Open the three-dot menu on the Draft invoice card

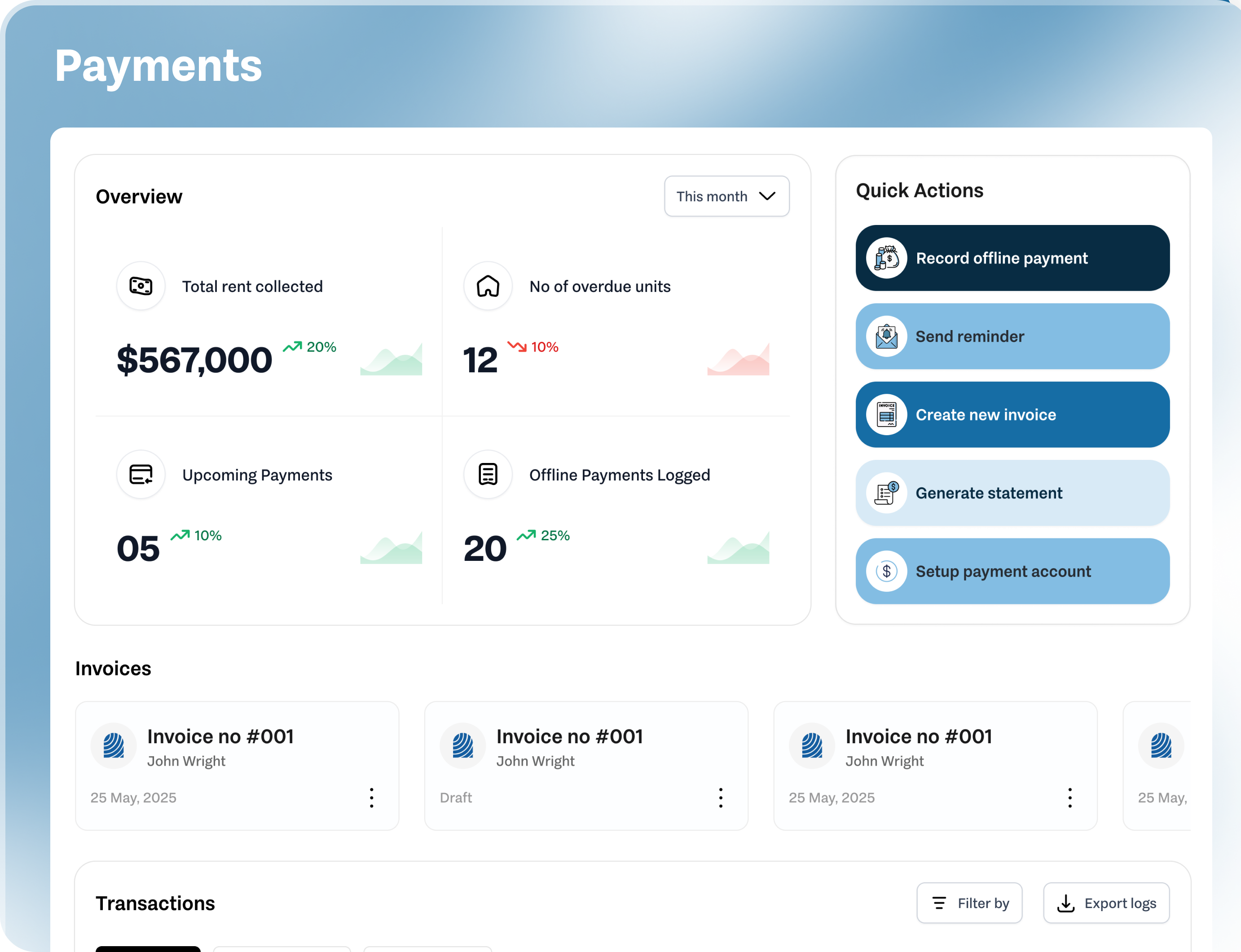[x=721, y=798]
